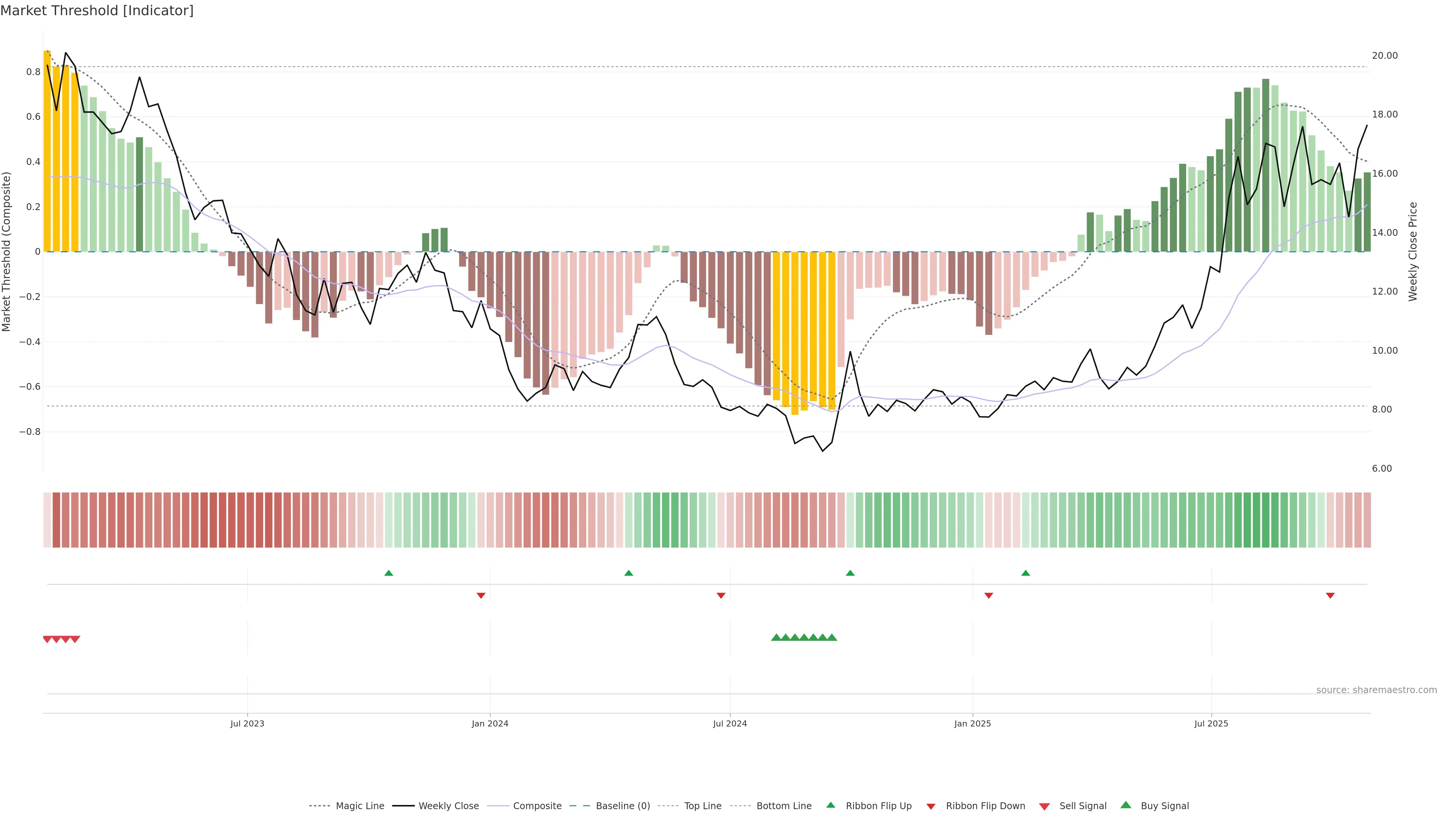Click the Sell Signal legend icon
The width and height of the screenshot is (1456, 819).
pos(1045,806)
